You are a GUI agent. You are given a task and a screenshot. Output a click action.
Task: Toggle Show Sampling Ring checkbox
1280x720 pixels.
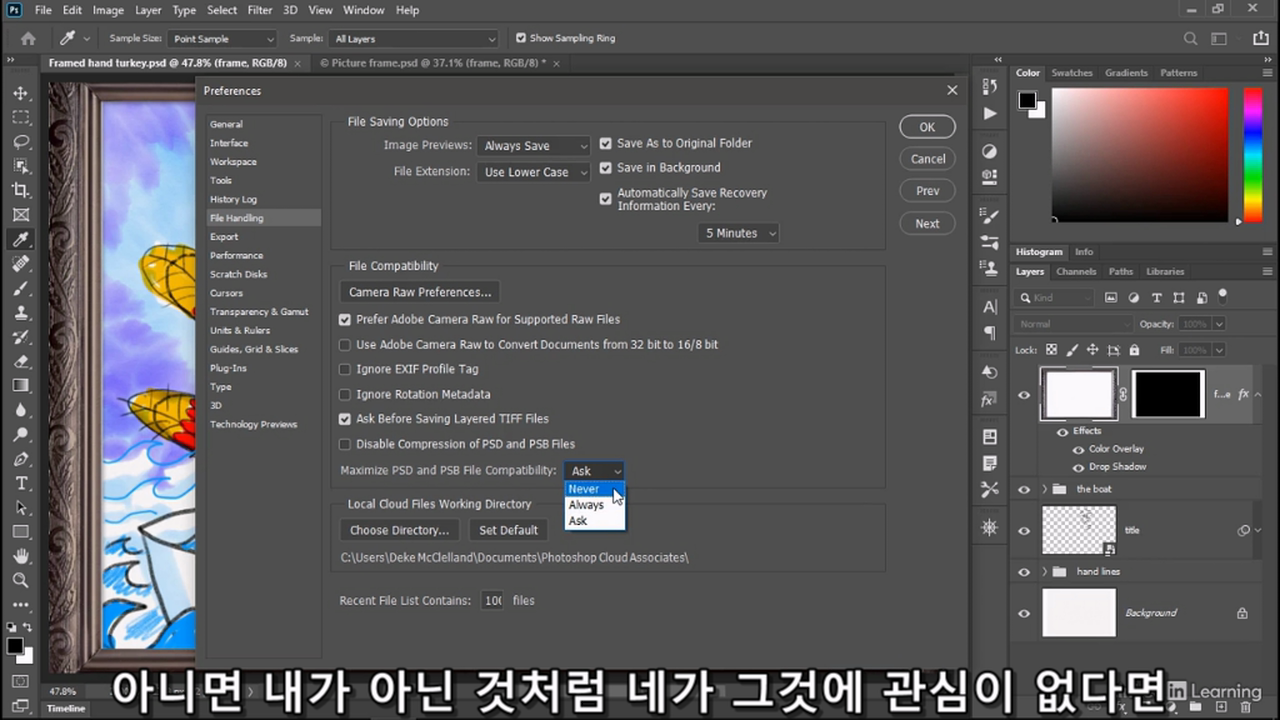click(x=520, y=38)
